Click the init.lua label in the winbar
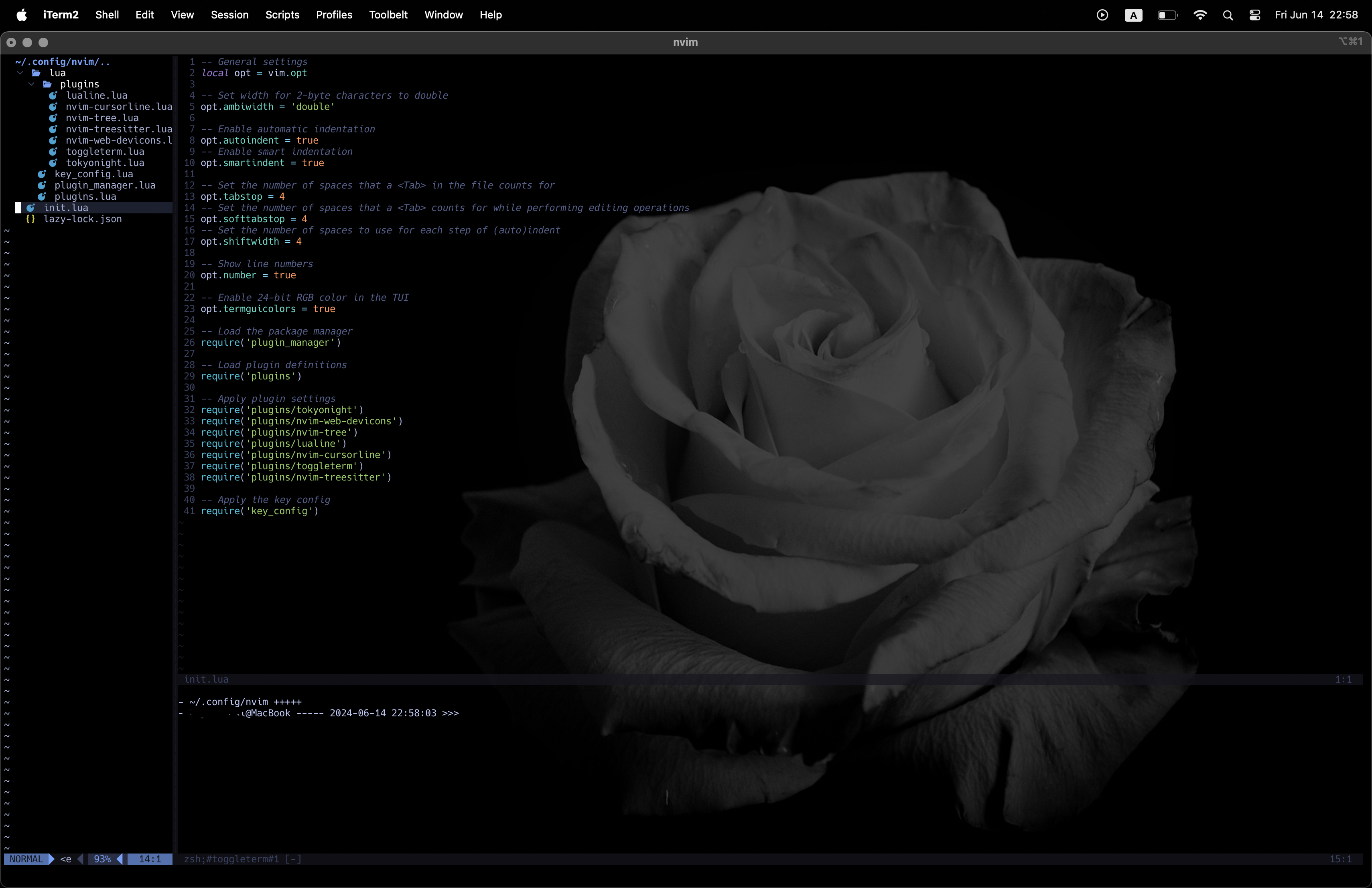Screen dimensions: 1372x888 207,679
